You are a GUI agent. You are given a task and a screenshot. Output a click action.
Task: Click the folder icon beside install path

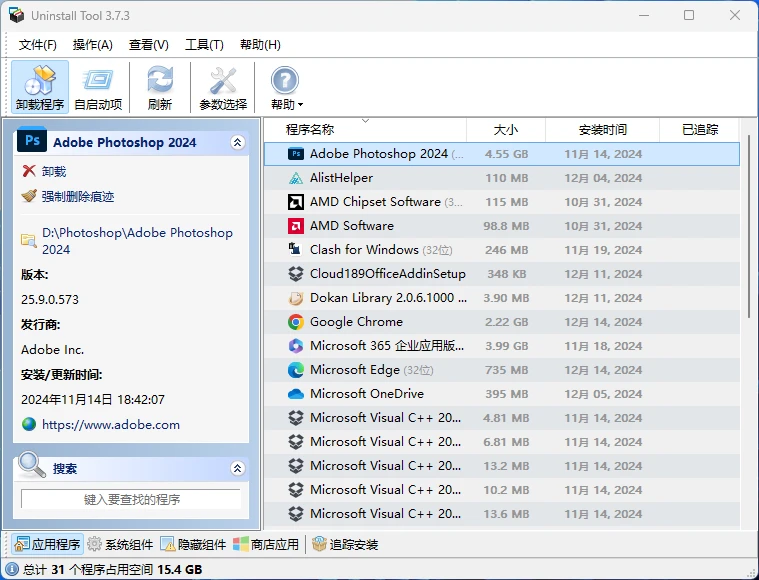coord(29,241)
